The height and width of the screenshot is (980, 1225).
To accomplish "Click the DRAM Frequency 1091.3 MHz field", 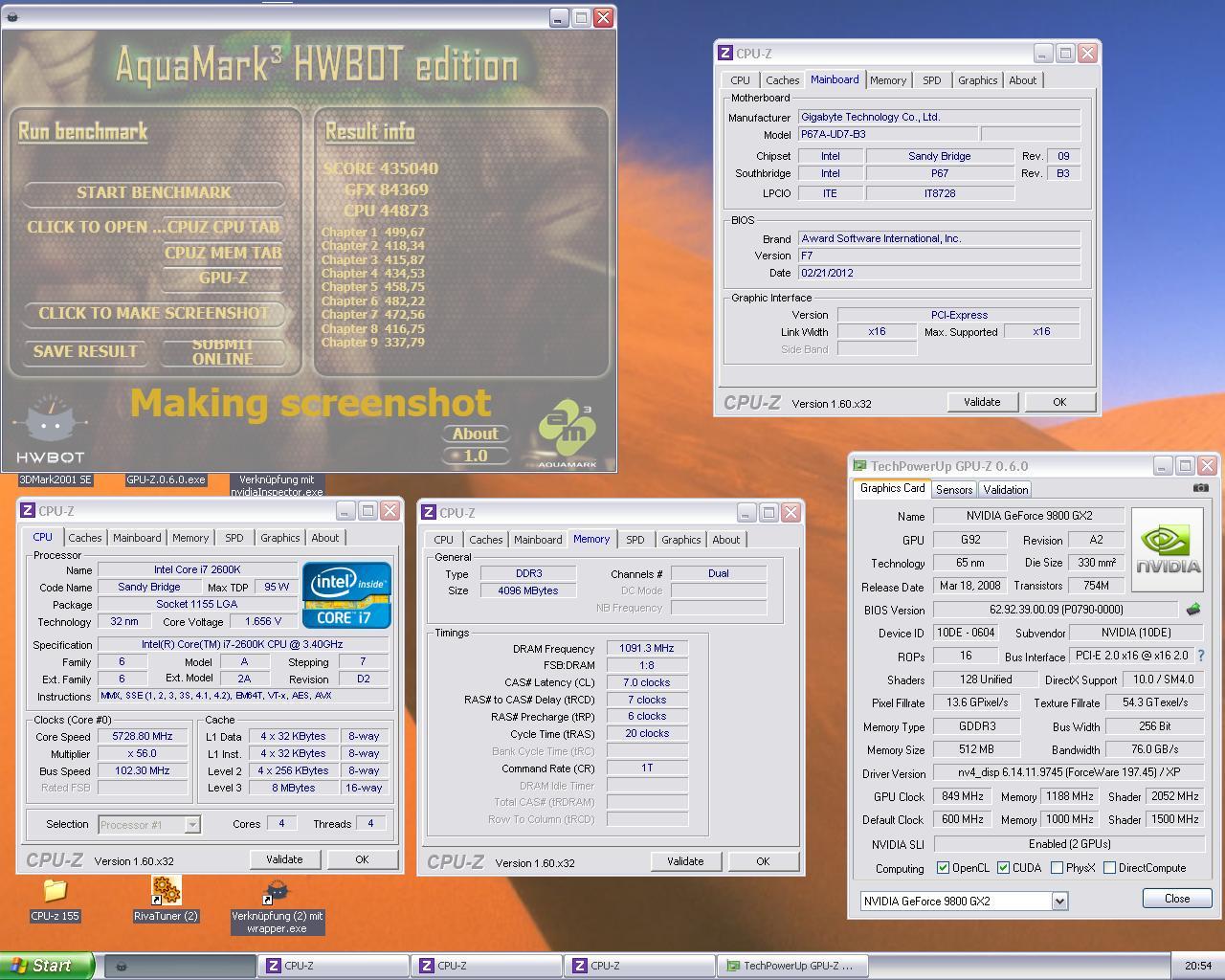I will pos(647,648).
